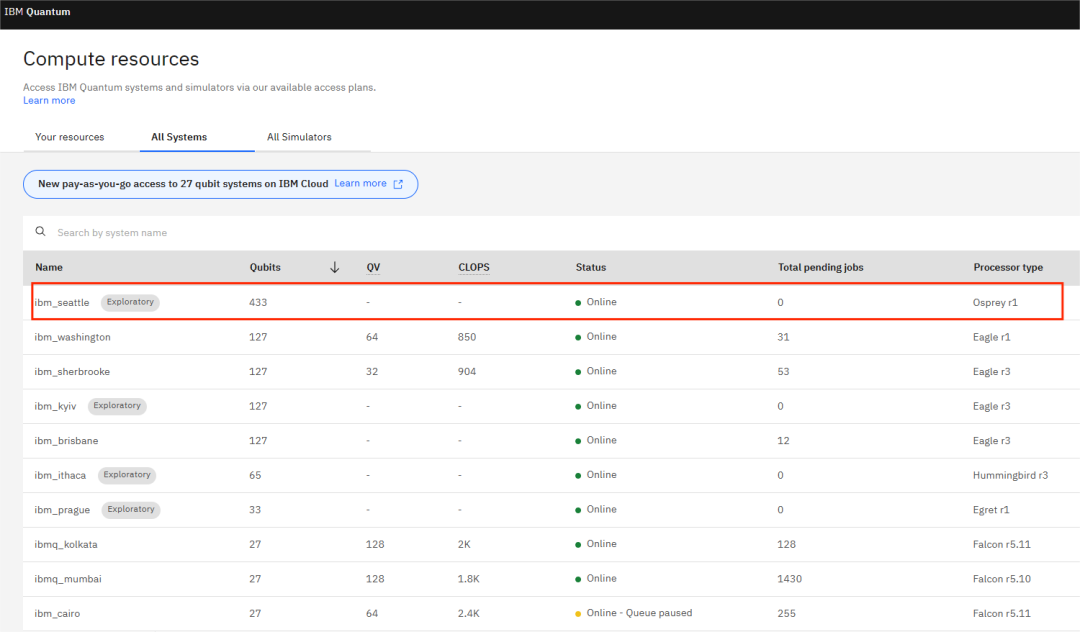Screen dimensions: 1080x632
Task: Click the descending sort arrow beside Qubits
Action: point(335,267)
